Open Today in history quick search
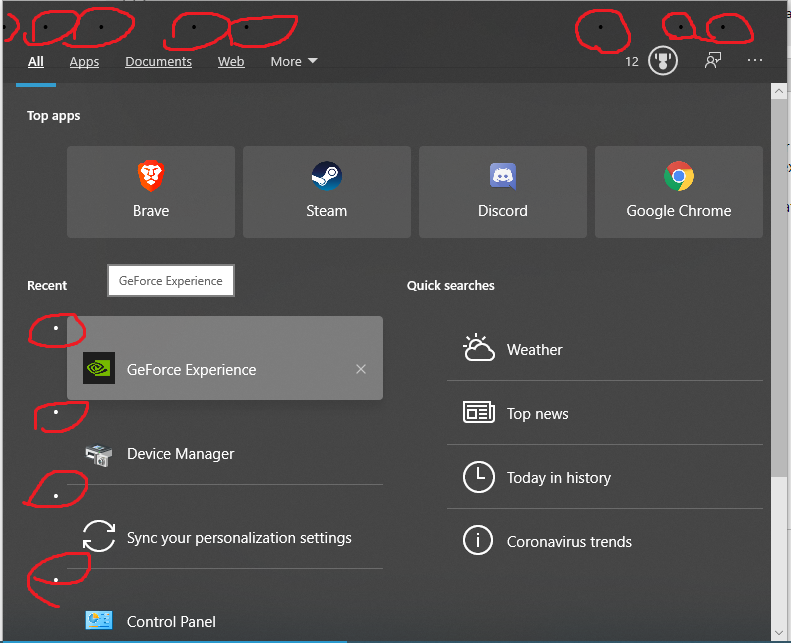791x643 pixels. [x=605, y=477]
